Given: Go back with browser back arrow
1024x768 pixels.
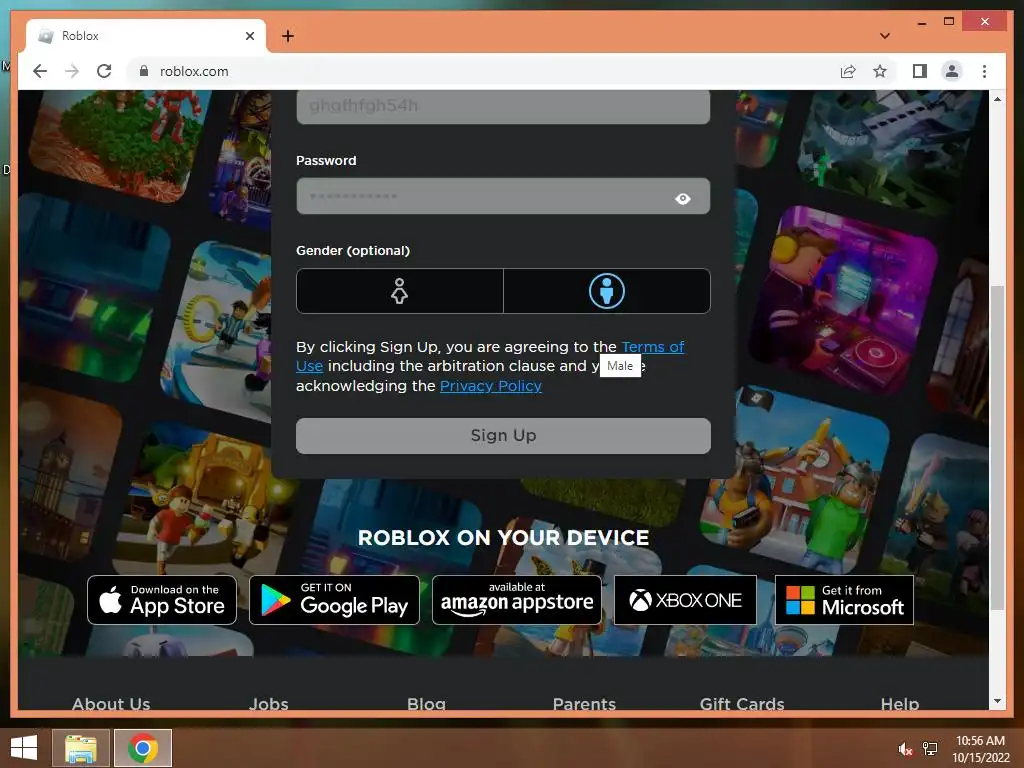Looking at the screenshot, I should click(40, 71).
